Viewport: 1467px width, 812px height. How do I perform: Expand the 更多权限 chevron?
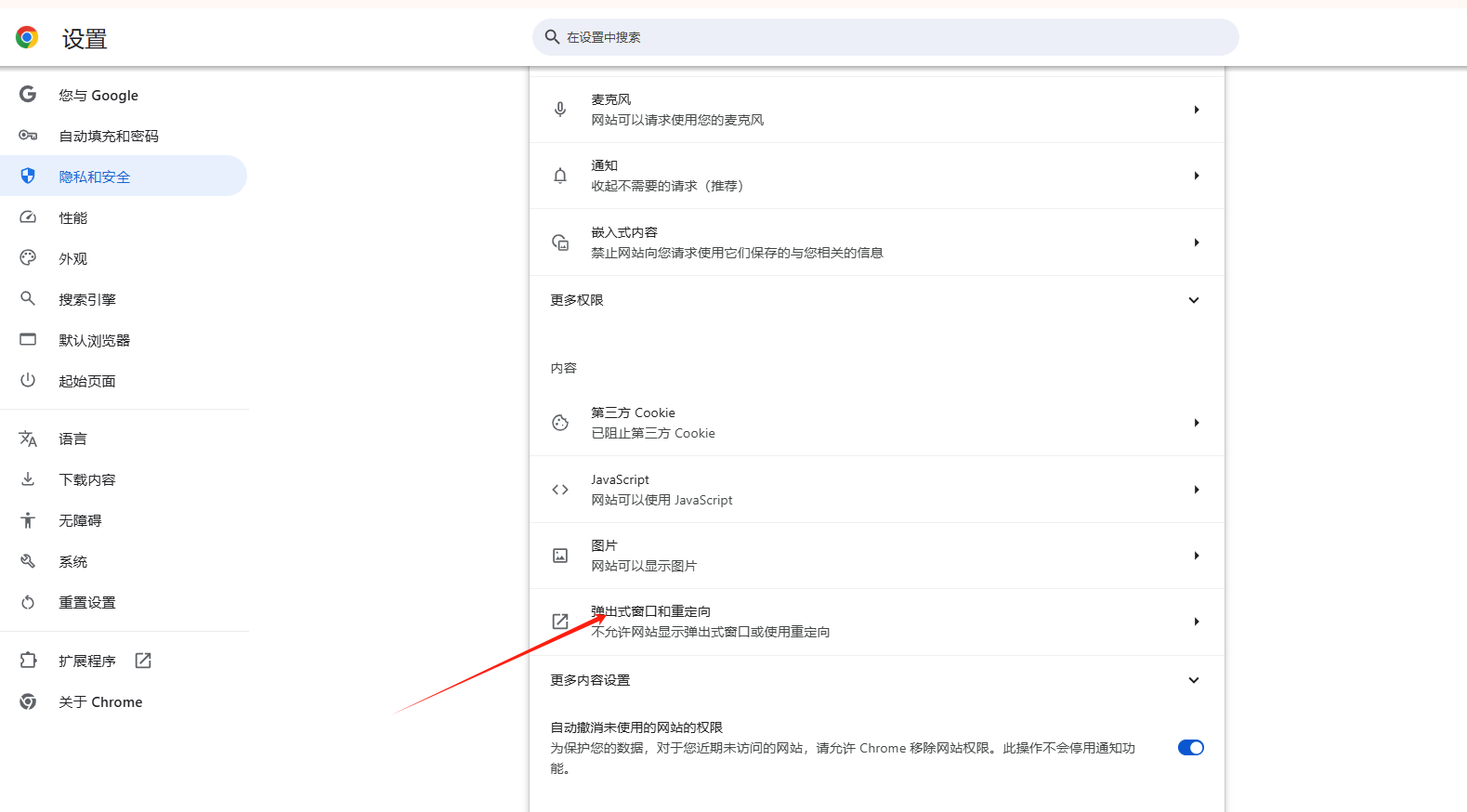point(1194,300)
